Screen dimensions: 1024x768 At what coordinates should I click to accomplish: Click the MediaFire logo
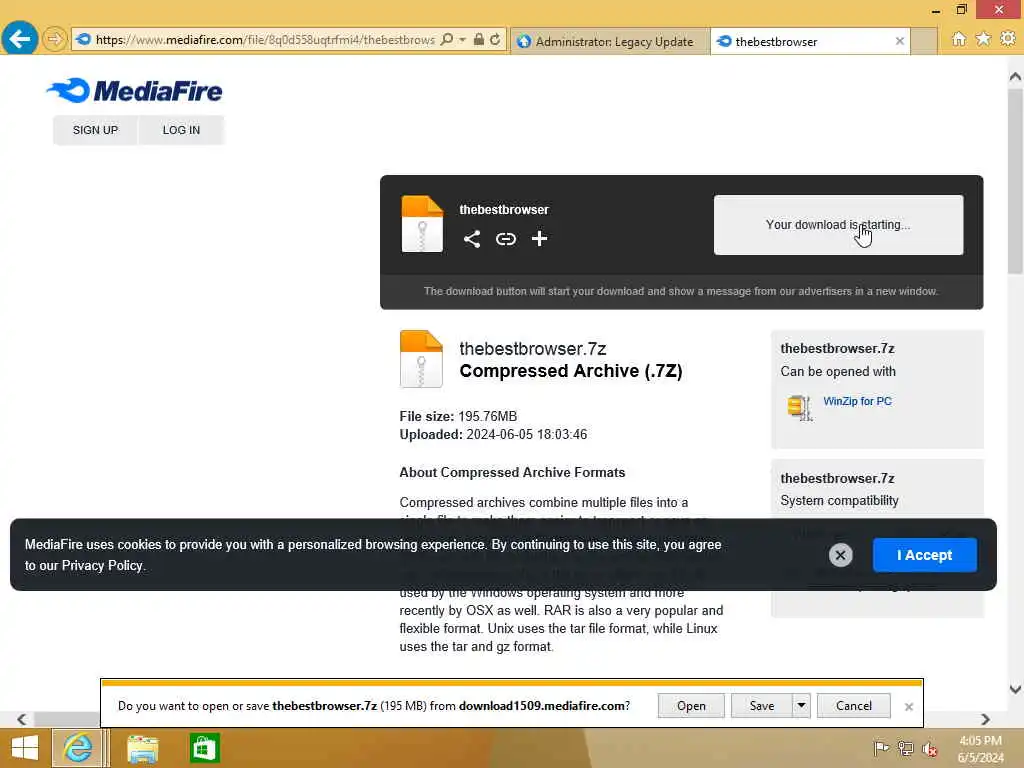click(135, 91)
